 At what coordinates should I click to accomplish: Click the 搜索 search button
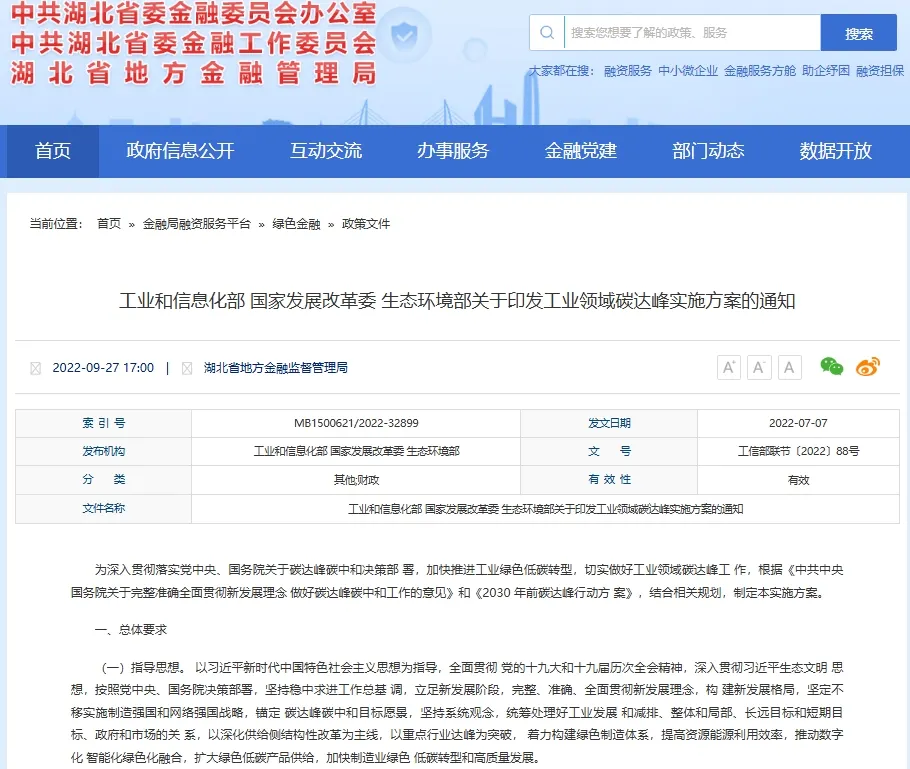[x=858, y=33]
